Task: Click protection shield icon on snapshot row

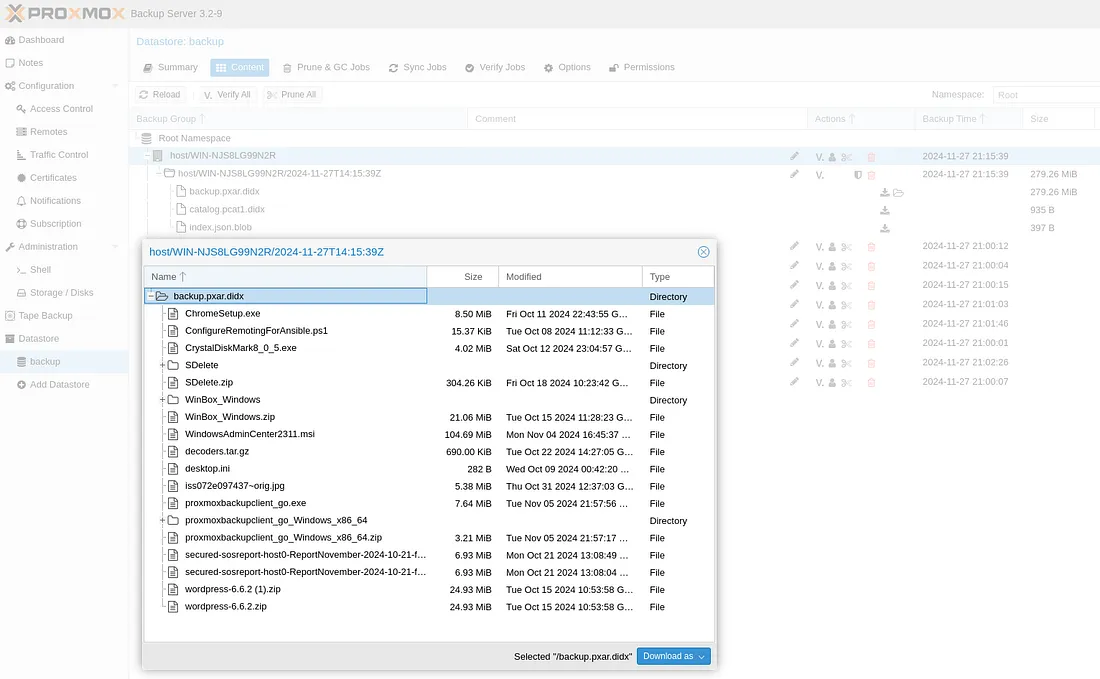Action: point(857,175)
